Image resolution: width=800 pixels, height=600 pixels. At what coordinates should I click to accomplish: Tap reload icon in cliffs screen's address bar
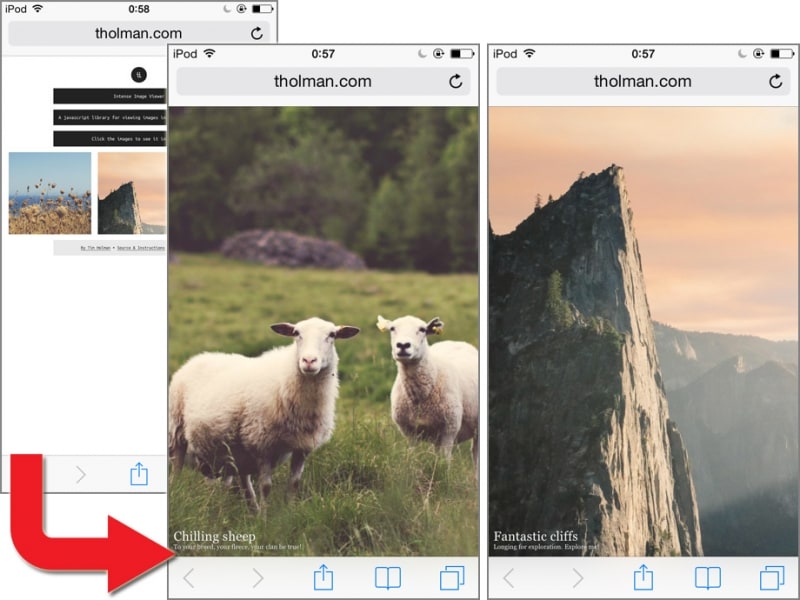(x=776, y=81)
